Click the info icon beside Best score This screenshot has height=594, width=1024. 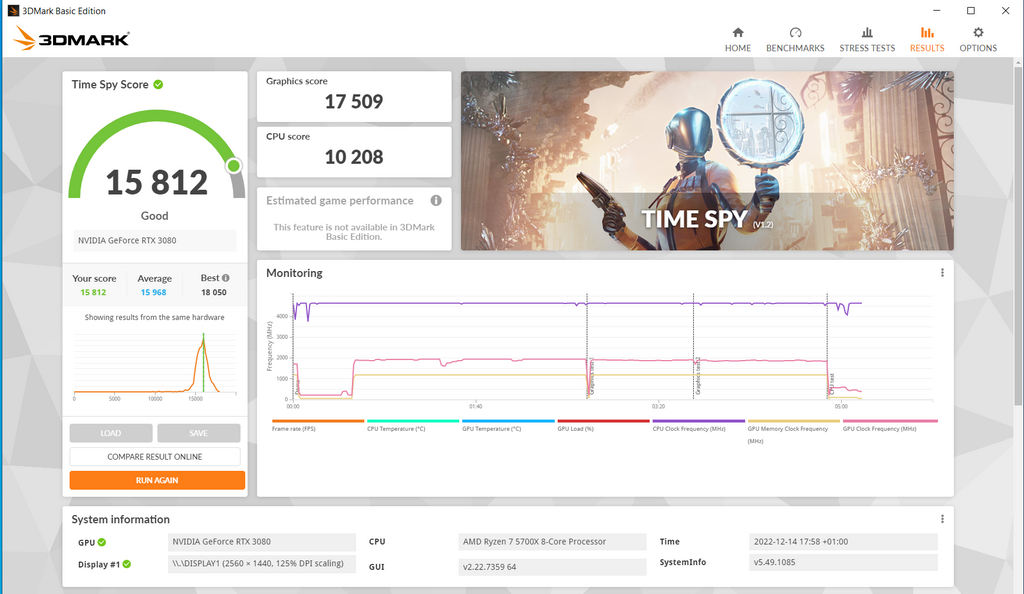(225, 278)
